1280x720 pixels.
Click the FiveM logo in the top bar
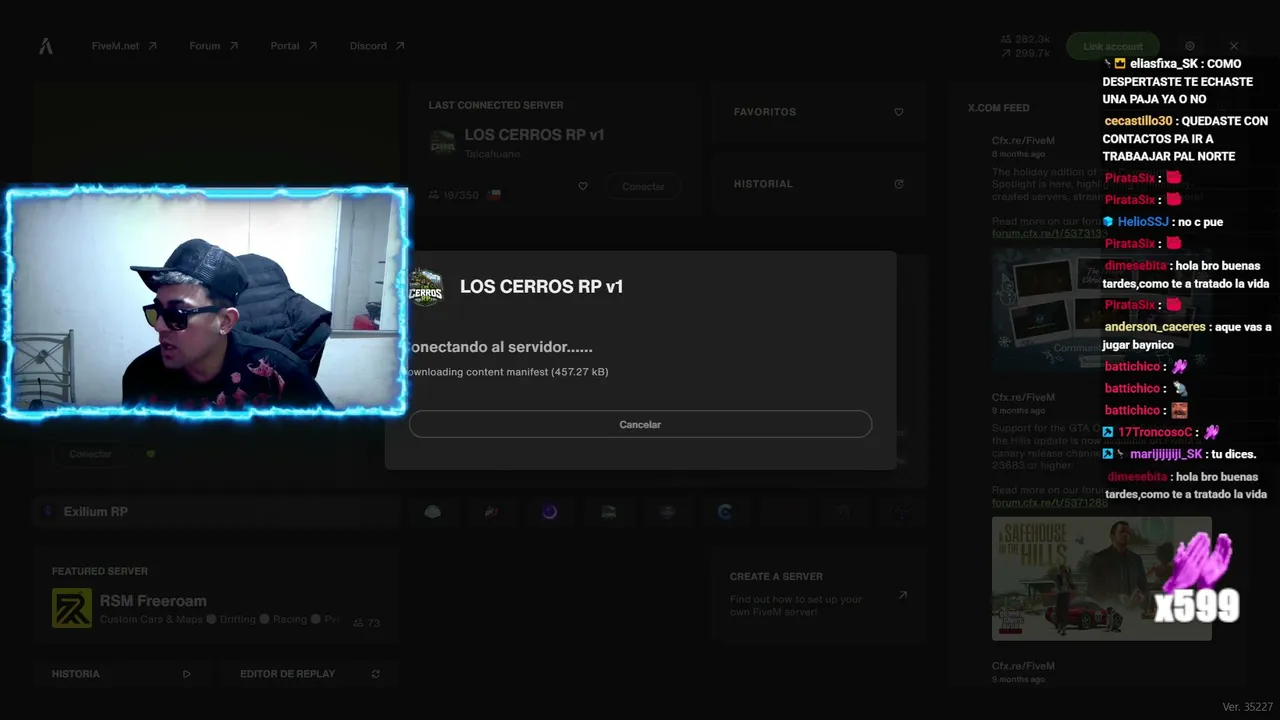(46, 46)
